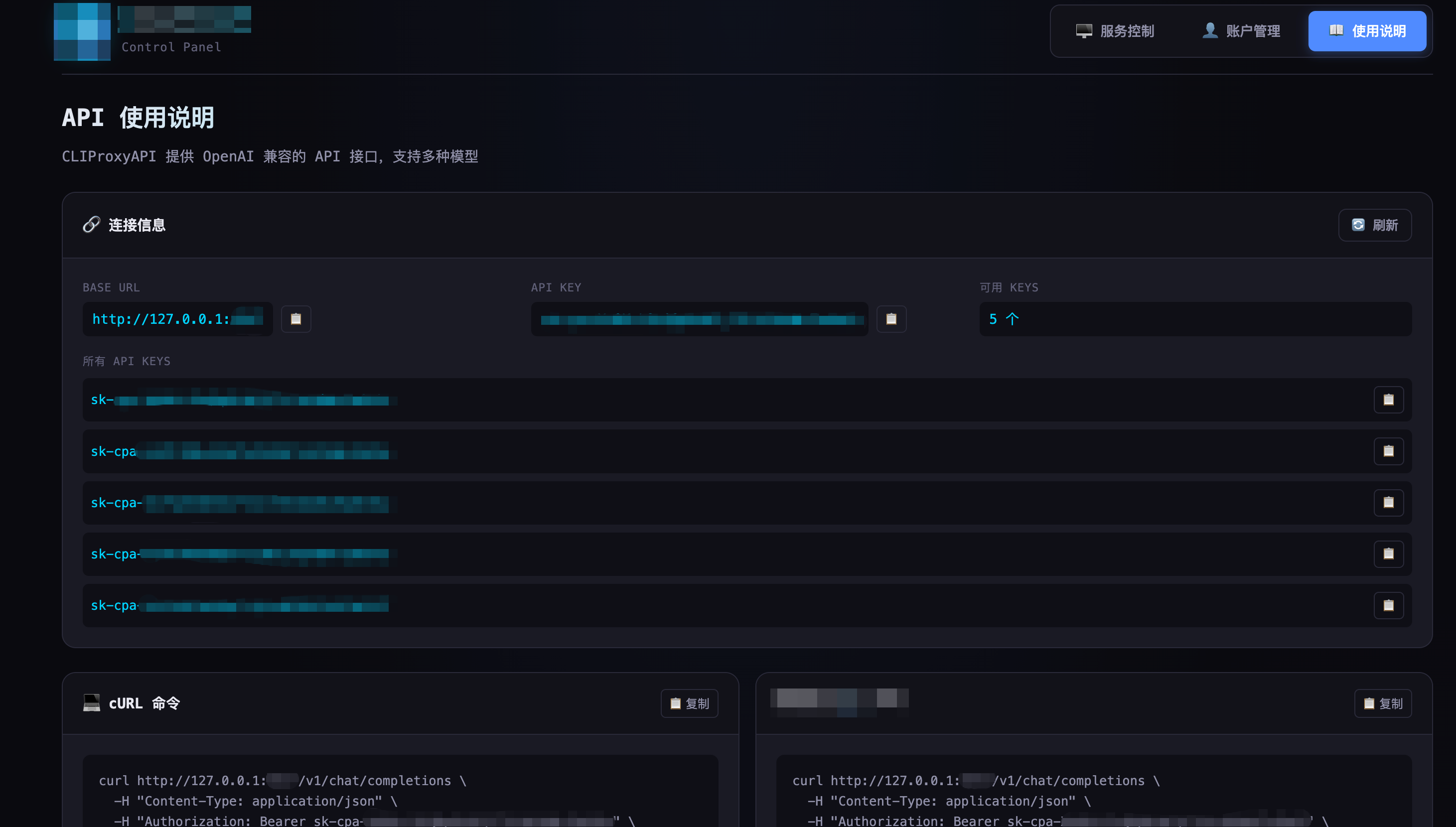Click the 刷新 refresh button
Image resolution: width=1456 pixels, height=827 pixels.
(1374, 225)
